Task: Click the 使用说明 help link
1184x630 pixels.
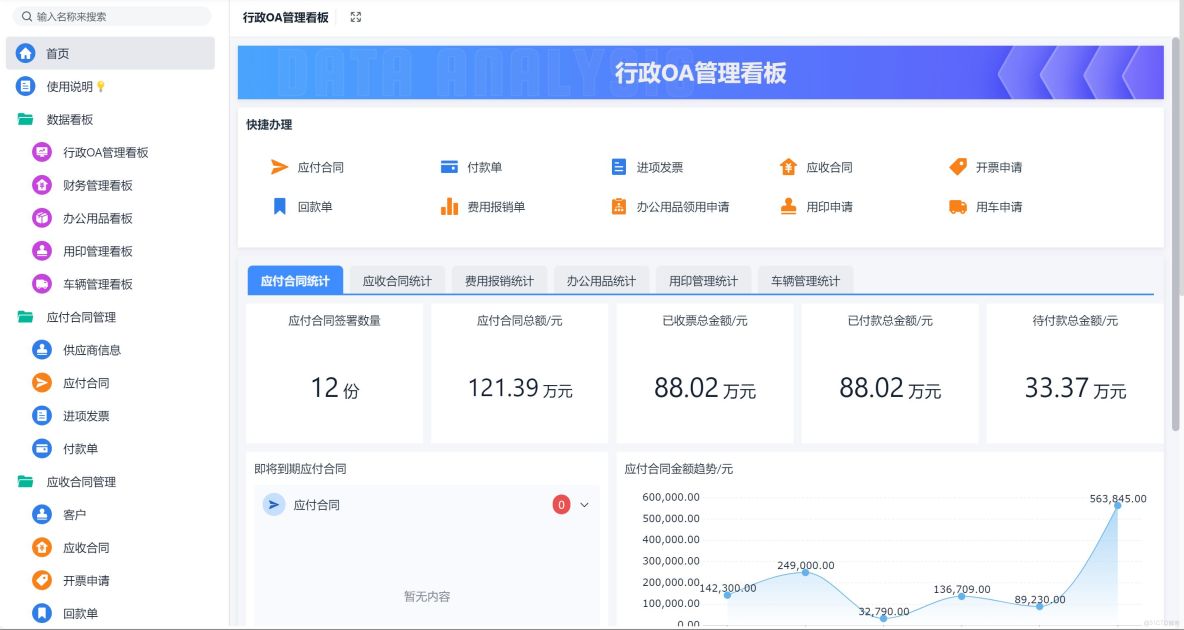Action: [76, 85]
